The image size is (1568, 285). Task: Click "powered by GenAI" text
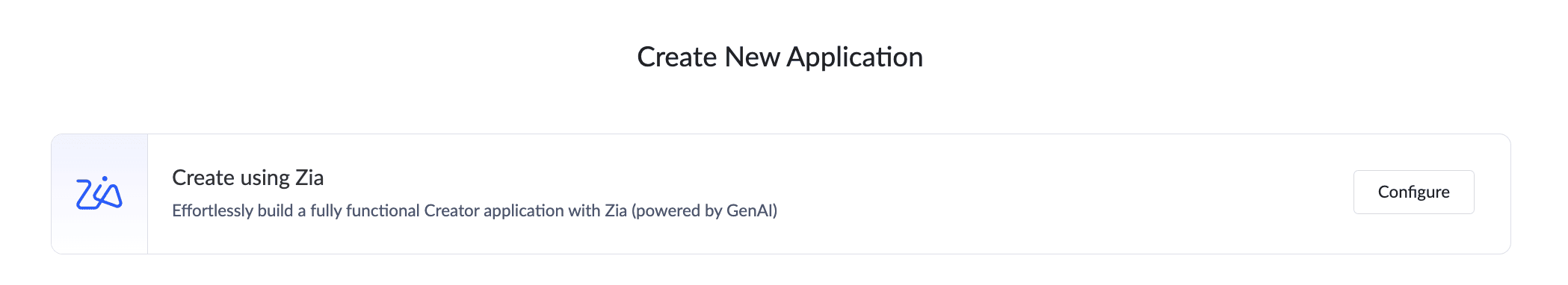click(704, 210)
